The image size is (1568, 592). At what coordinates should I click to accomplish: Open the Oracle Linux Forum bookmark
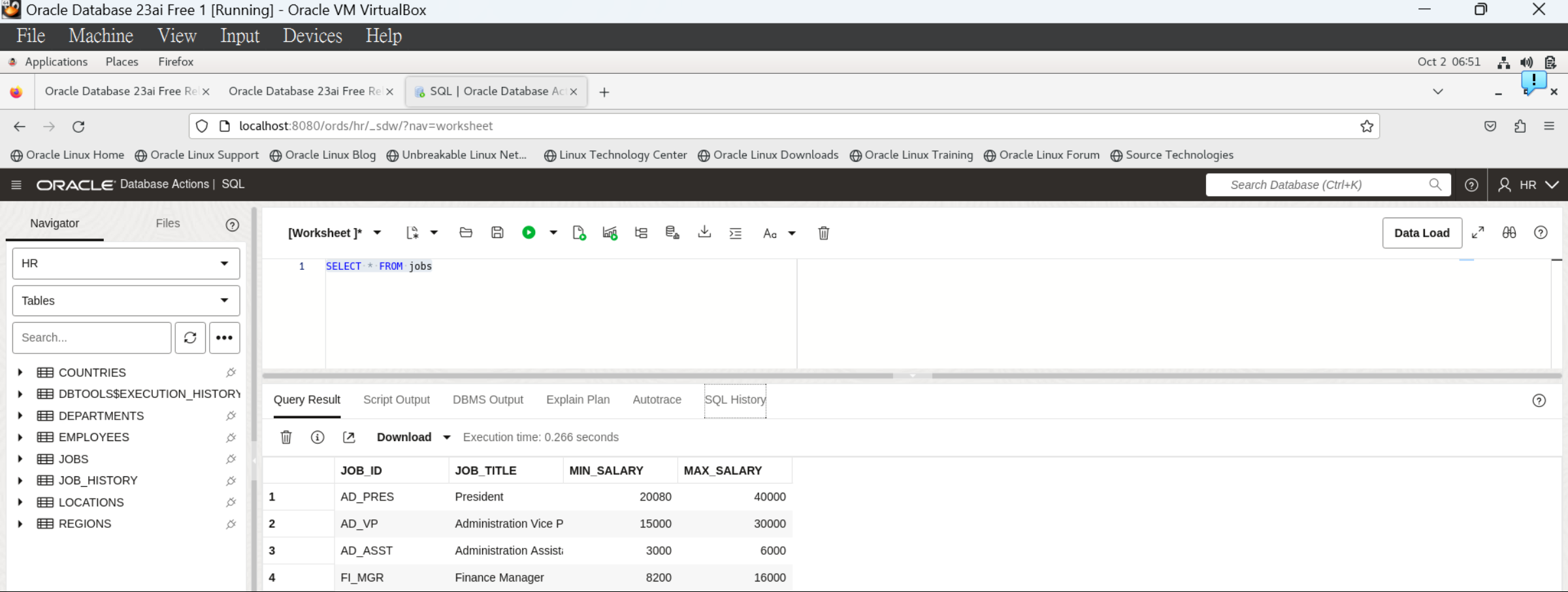[x=1041, y=155]
